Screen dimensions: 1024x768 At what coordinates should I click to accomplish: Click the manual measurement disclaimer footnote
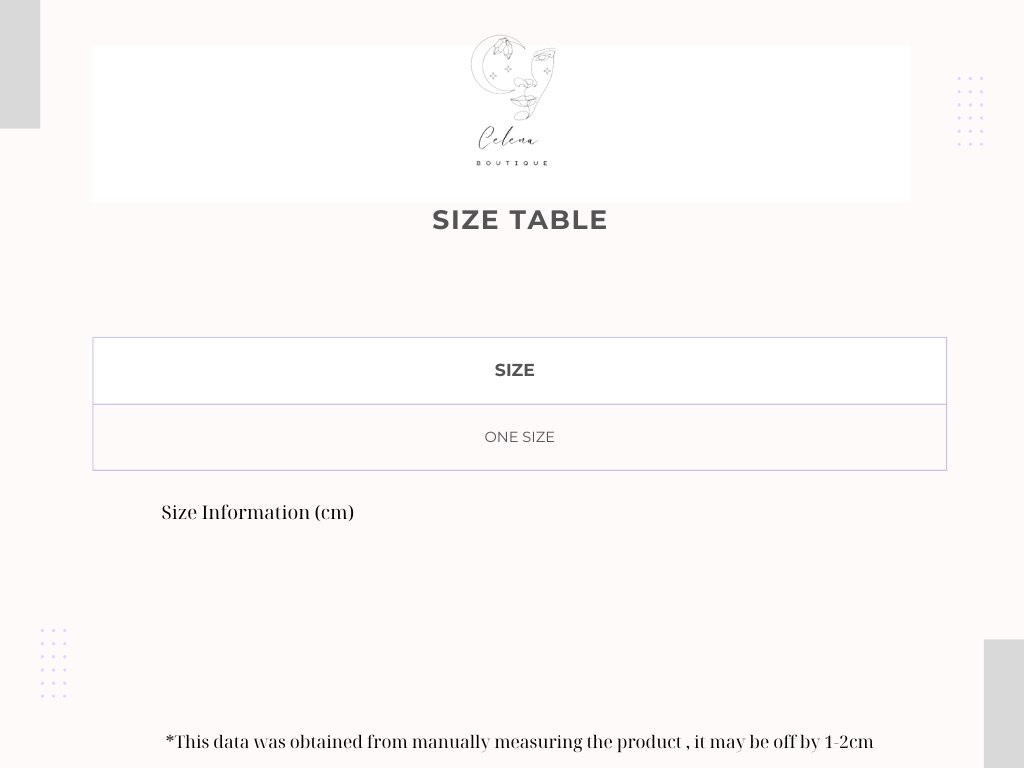(520, 743)
